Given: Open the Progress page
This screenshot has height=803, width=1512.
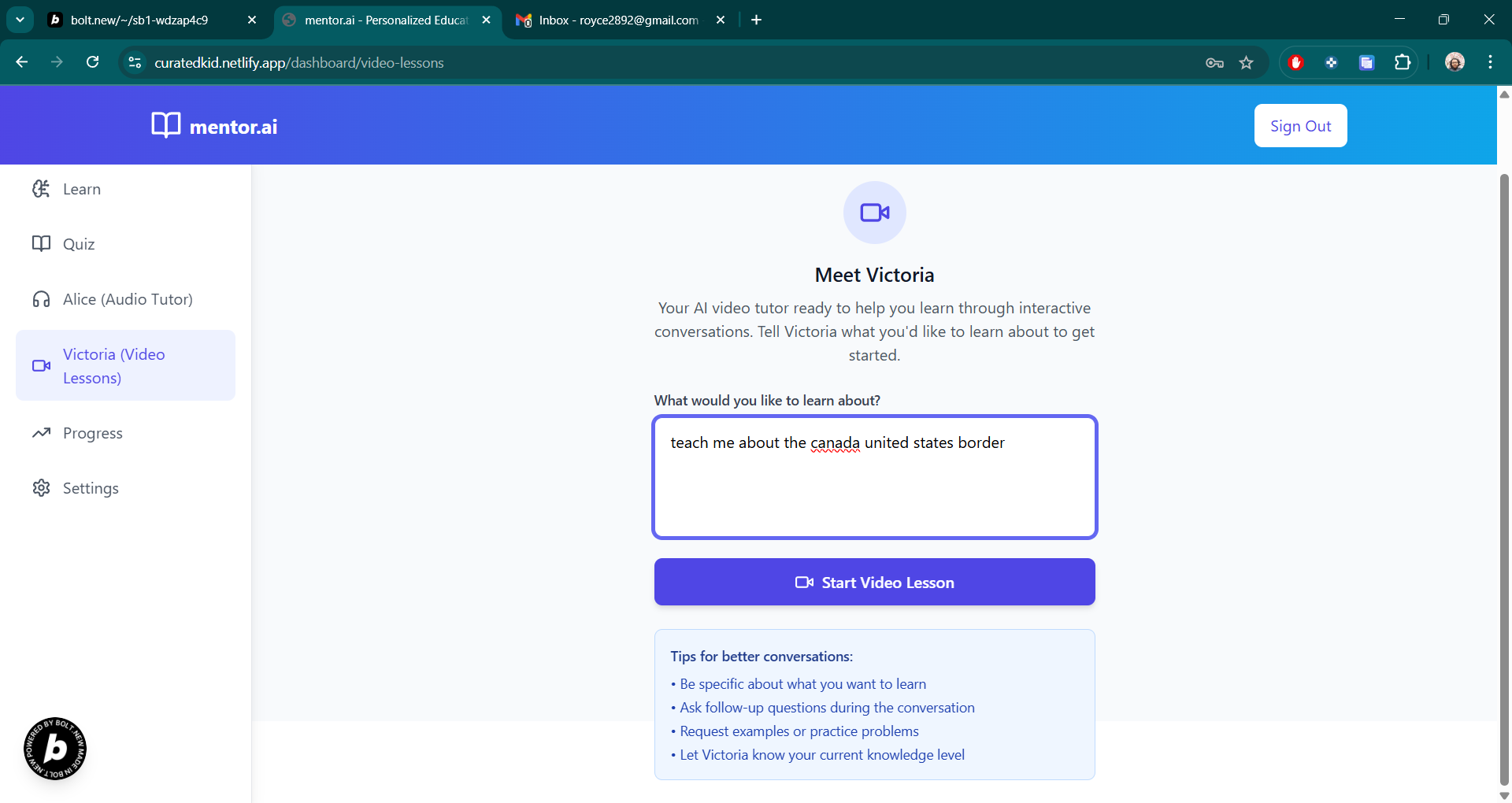Looking at the screenshot, I should [125, 433].
